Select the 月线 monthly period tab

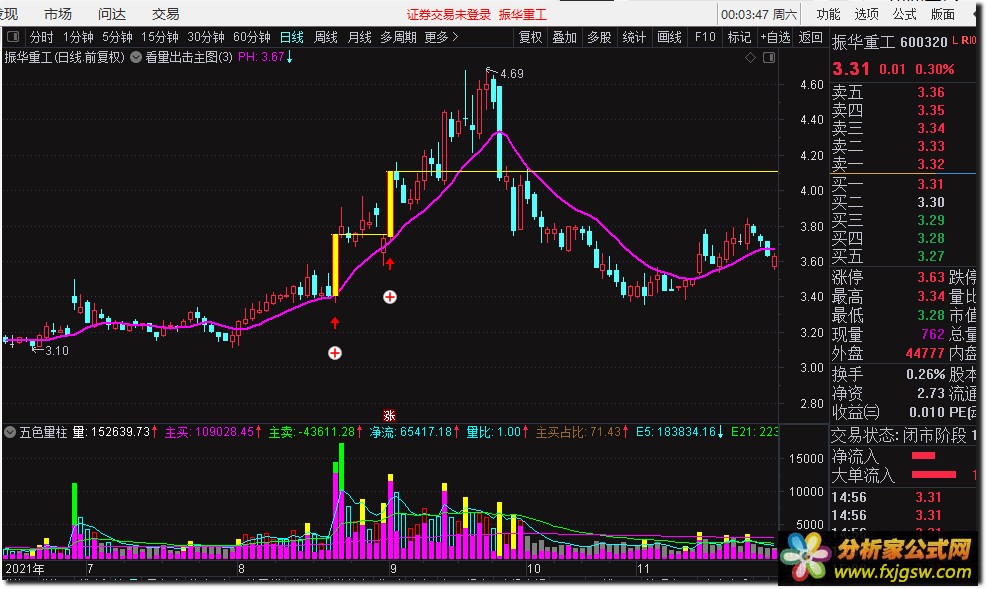tap(360, 37)
